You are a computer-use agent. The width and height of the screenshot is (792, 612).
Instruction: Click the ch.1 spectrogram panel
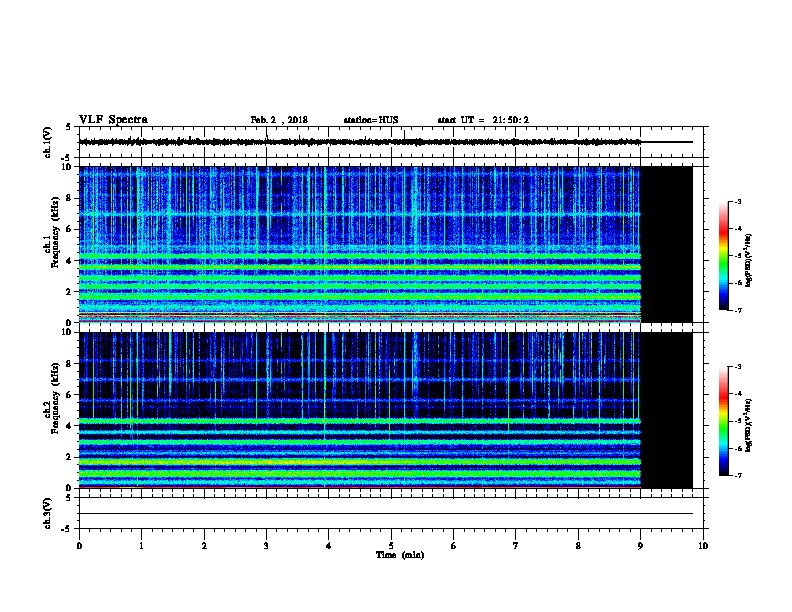(x=385, y=244)
